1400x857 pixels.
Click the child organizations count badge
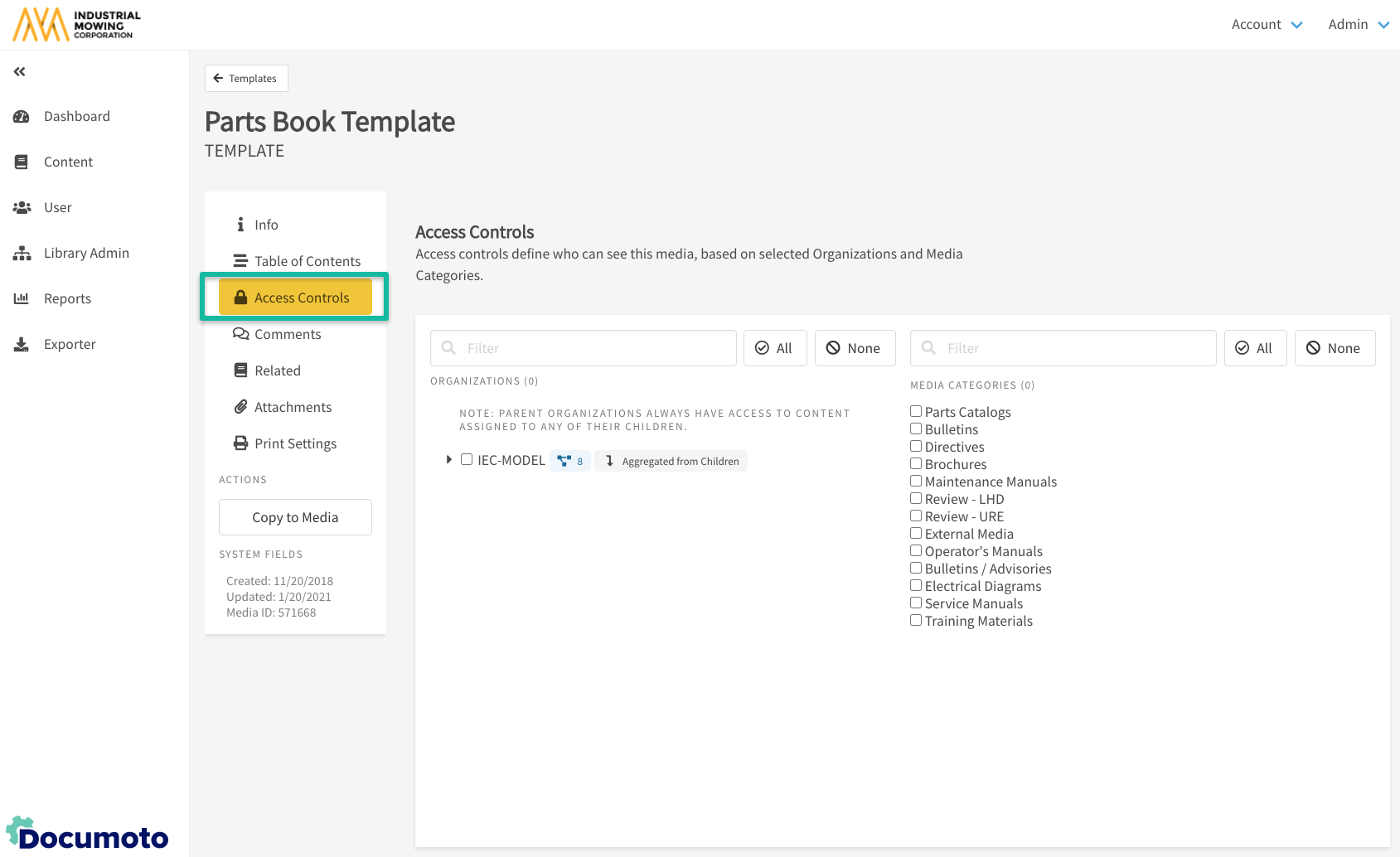(x=570, y=461)
